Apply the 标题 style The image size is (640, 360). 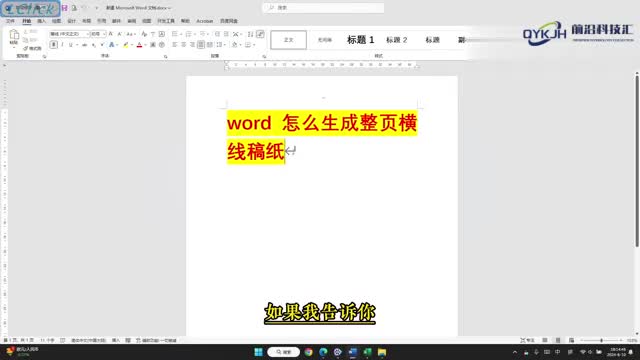tap(432, 40)
